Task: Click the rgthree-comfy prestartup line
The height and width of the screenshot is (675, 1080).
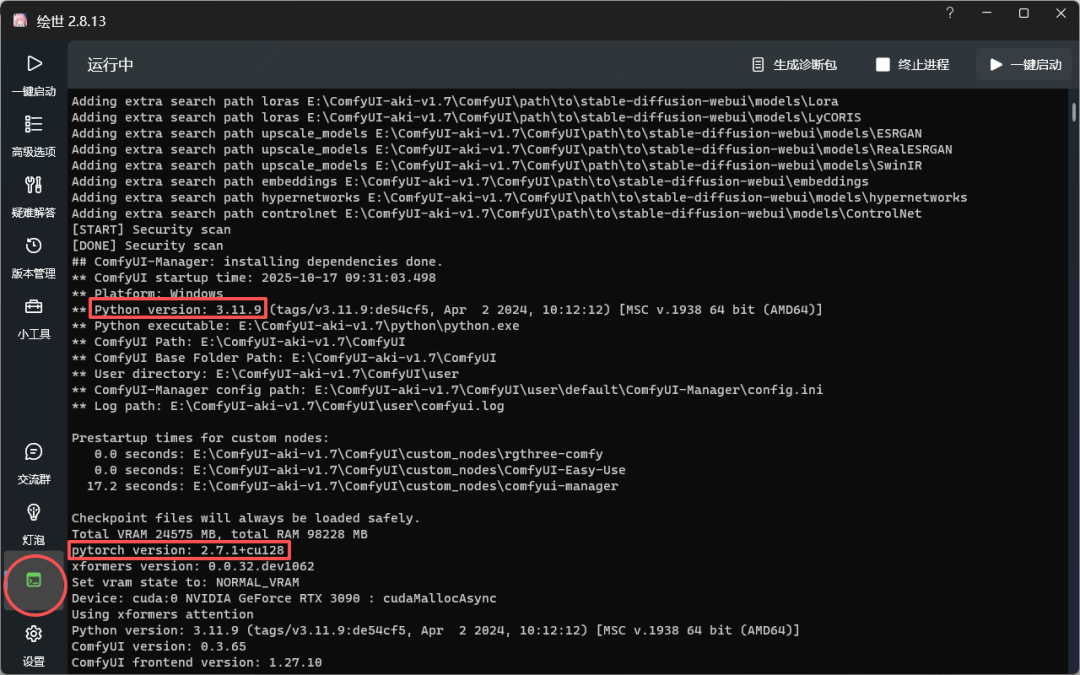Action: pyautogui.click(x=349, y=454)
